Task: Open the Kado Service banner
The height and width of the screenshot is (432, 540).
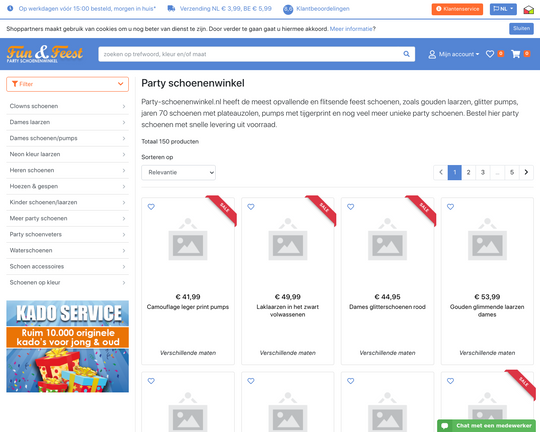Action: pos(68,347)
